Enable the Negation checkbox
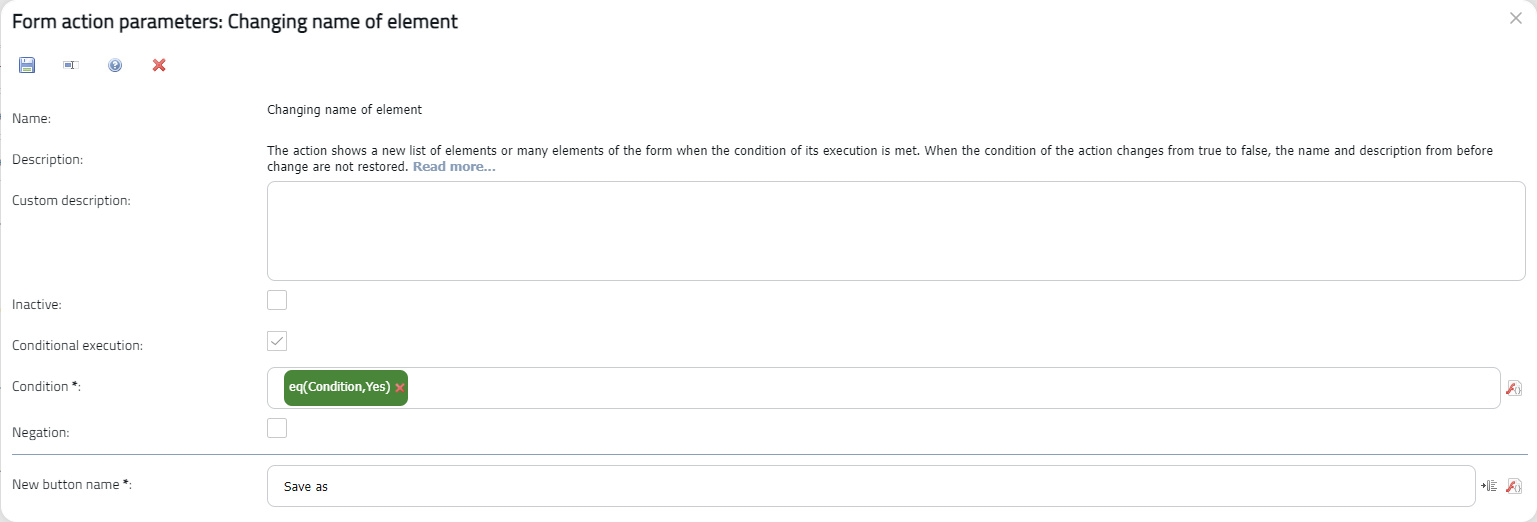 point(277,428)
